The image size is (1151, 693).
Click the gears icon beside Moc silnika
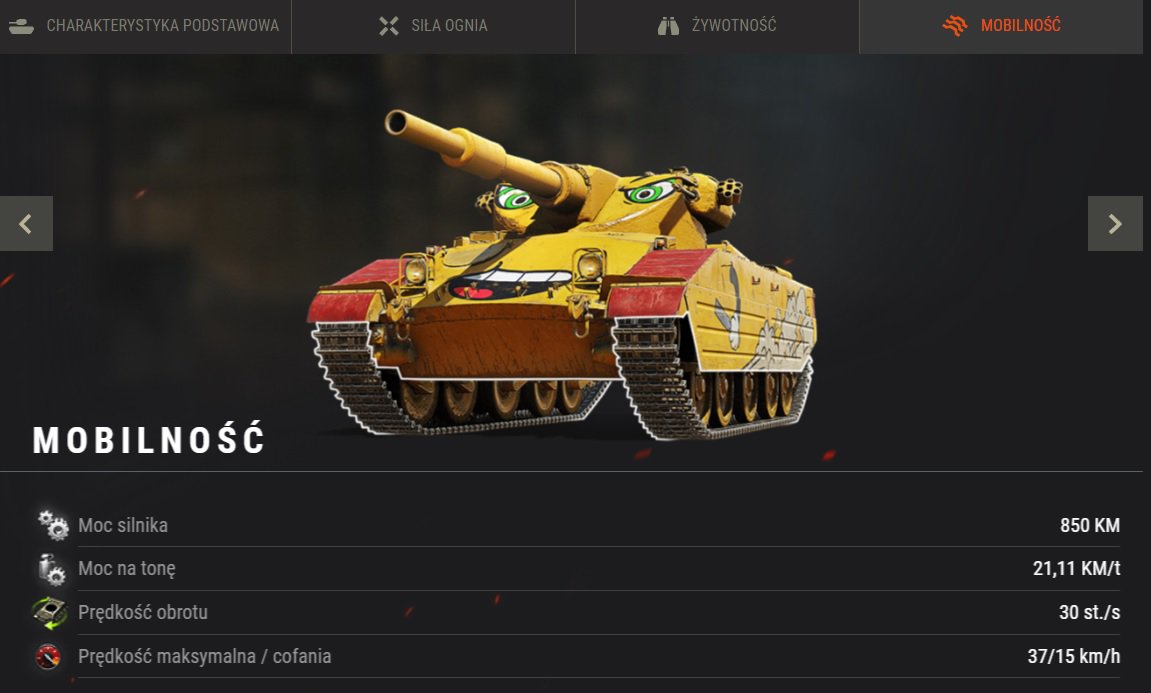53,525
